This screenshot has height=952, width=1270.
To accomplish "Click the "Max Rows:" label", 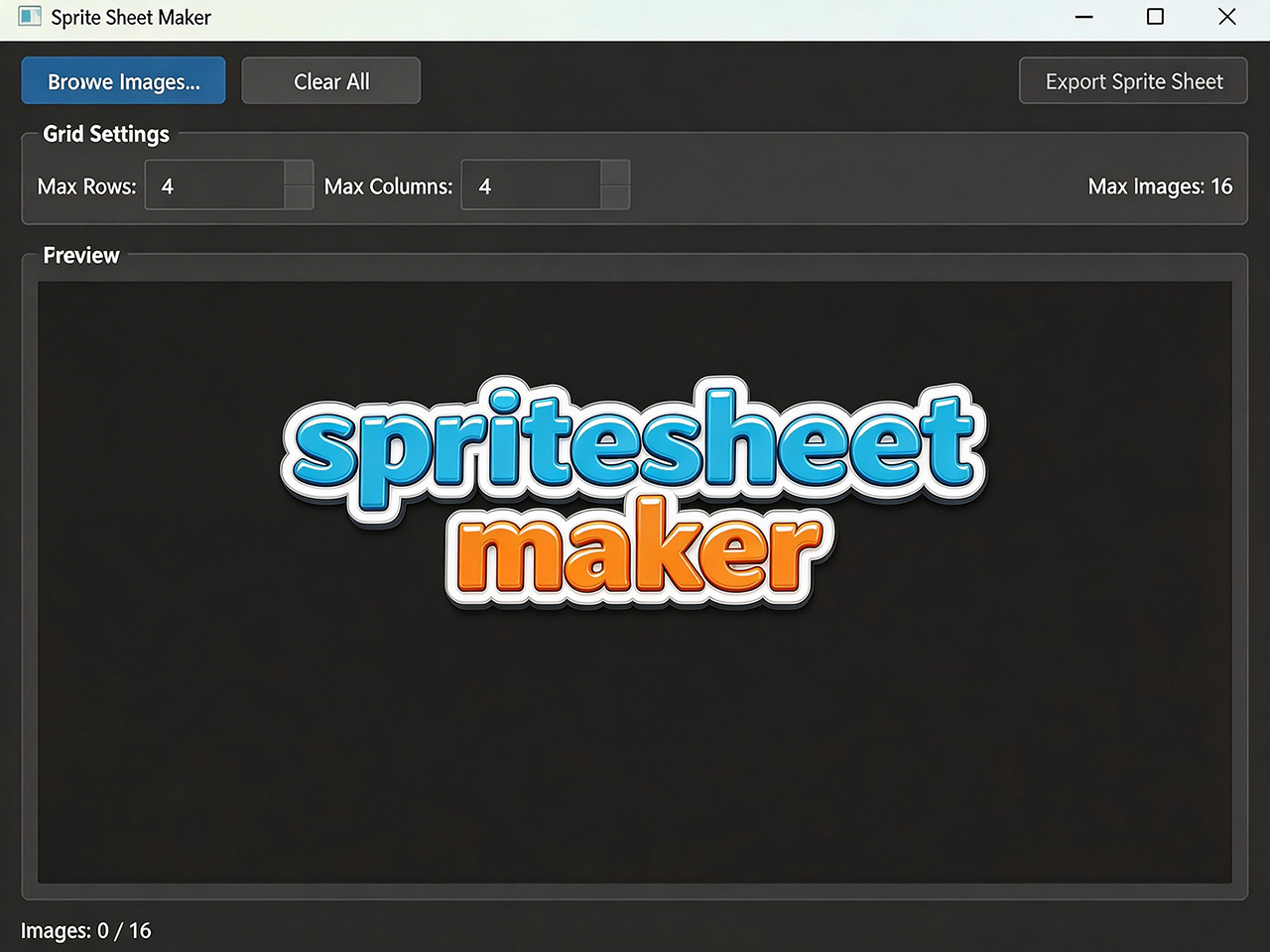I will (87, 186).
